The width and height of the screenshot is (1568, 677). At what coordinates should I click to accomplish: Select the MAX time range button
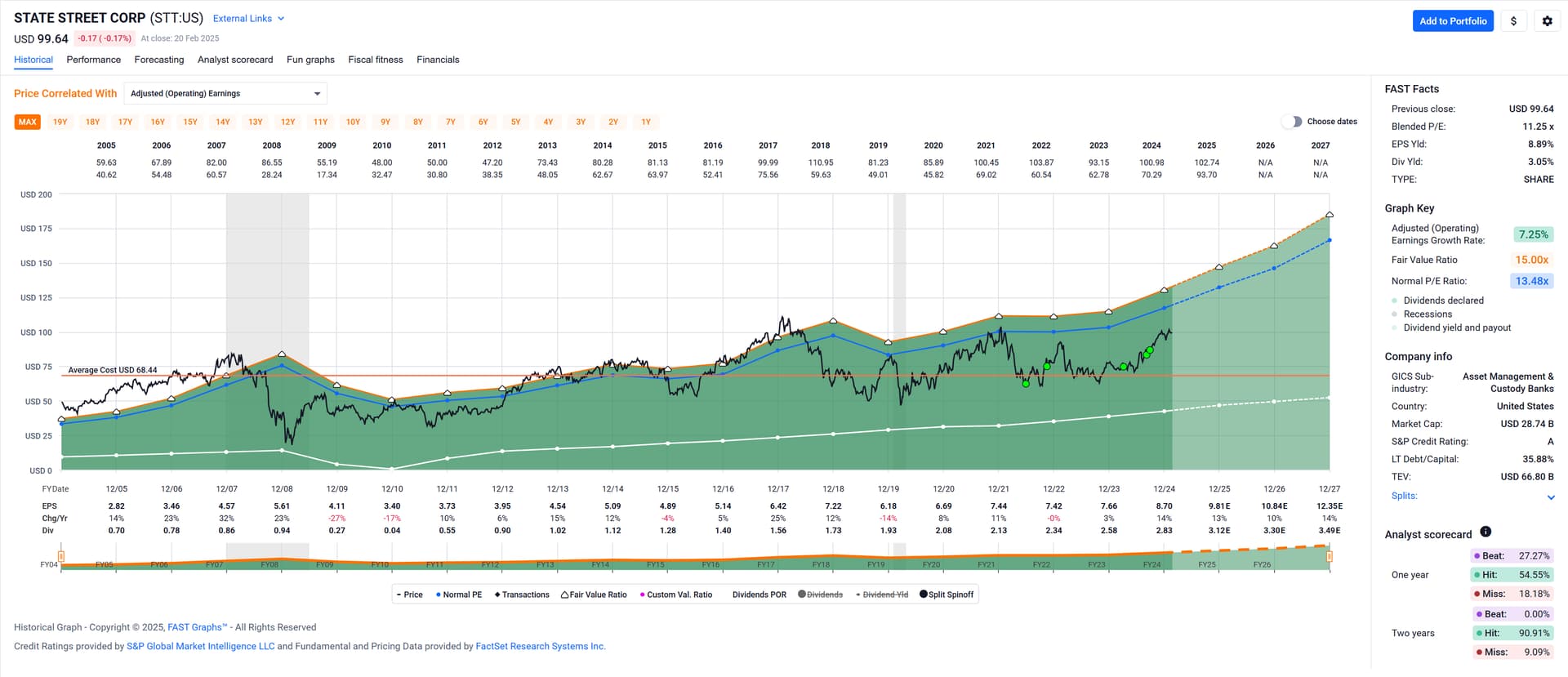click(28, 122)
